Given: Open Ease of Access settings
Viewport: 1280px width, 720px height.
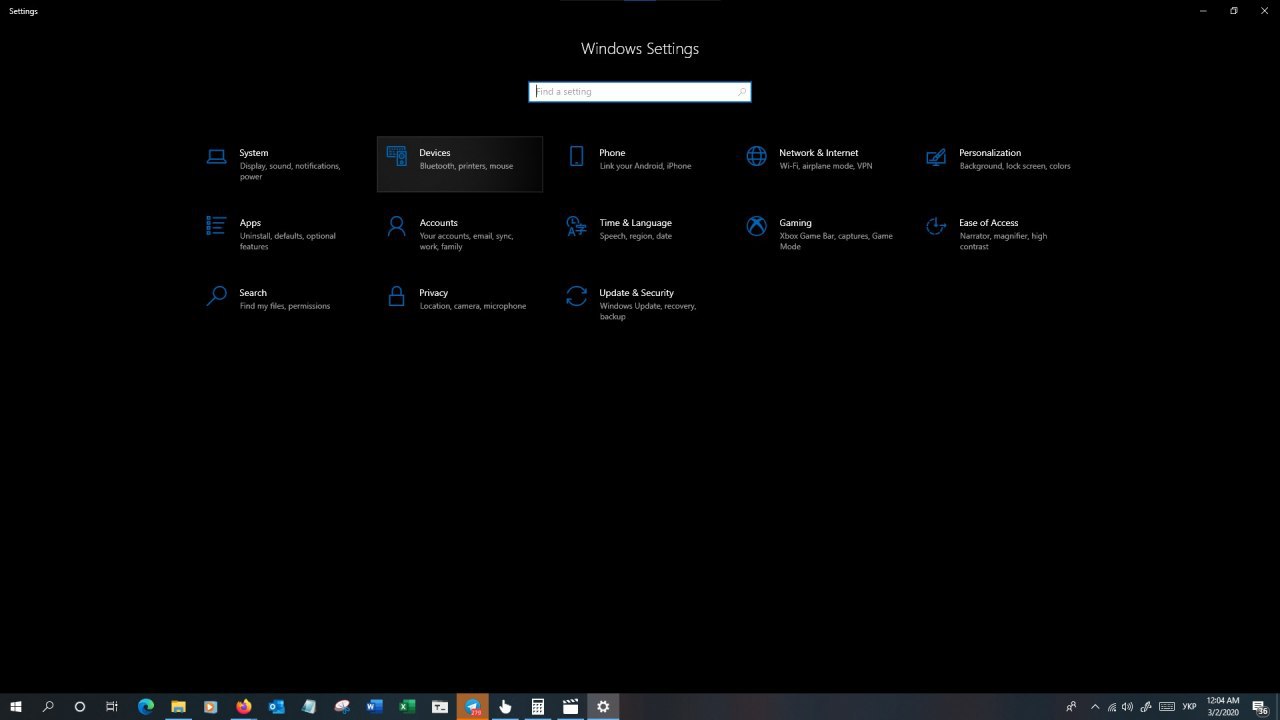Looking at the screenshot, I should [x=1000, y=234].
